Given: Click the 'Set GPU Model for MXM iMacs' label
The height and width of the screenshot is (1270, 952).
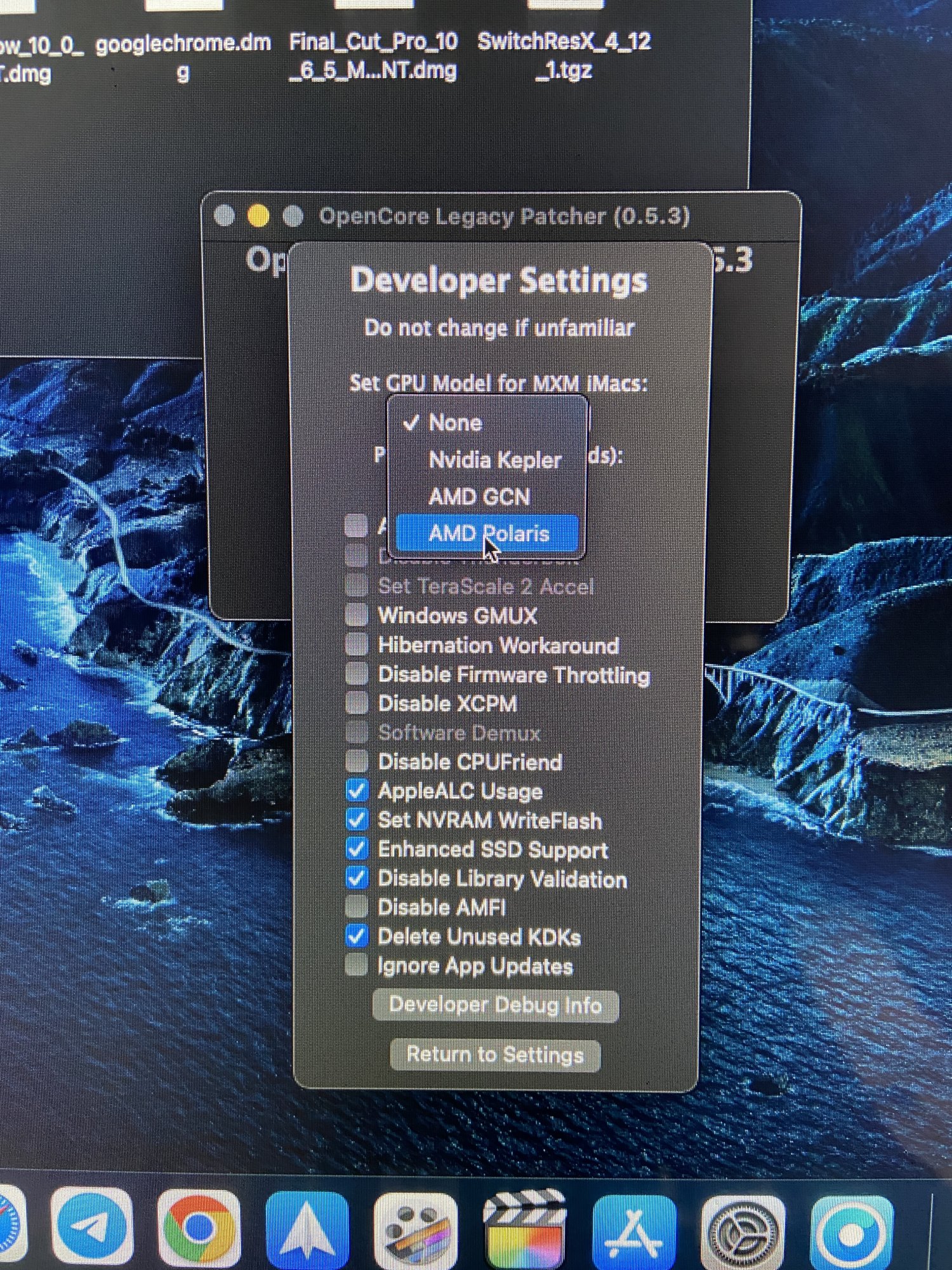Looking at the screenshot, I should [x=498, y=383].
